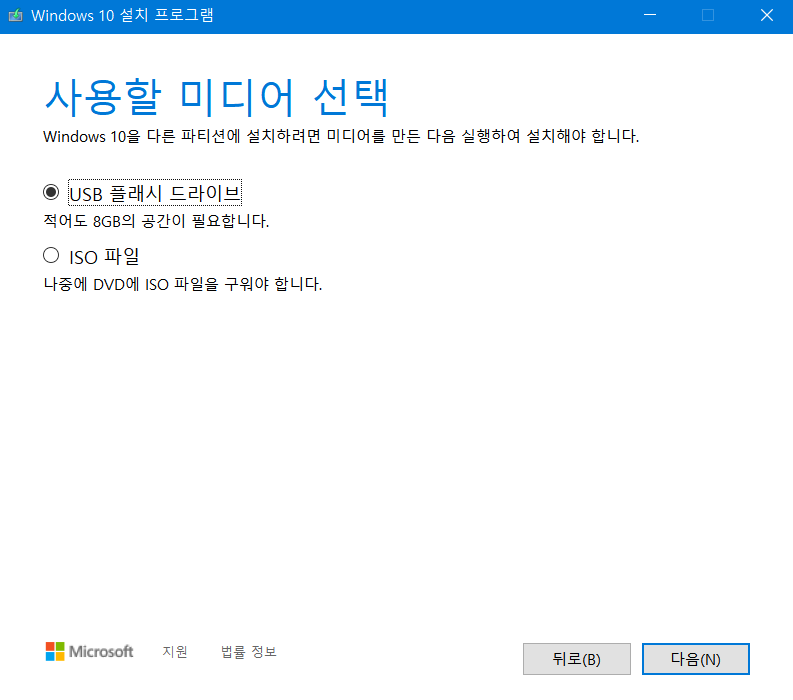Open the 법률 정보 link
The height and width of the screenshot is (700, 793).
[x=248, y=651]
